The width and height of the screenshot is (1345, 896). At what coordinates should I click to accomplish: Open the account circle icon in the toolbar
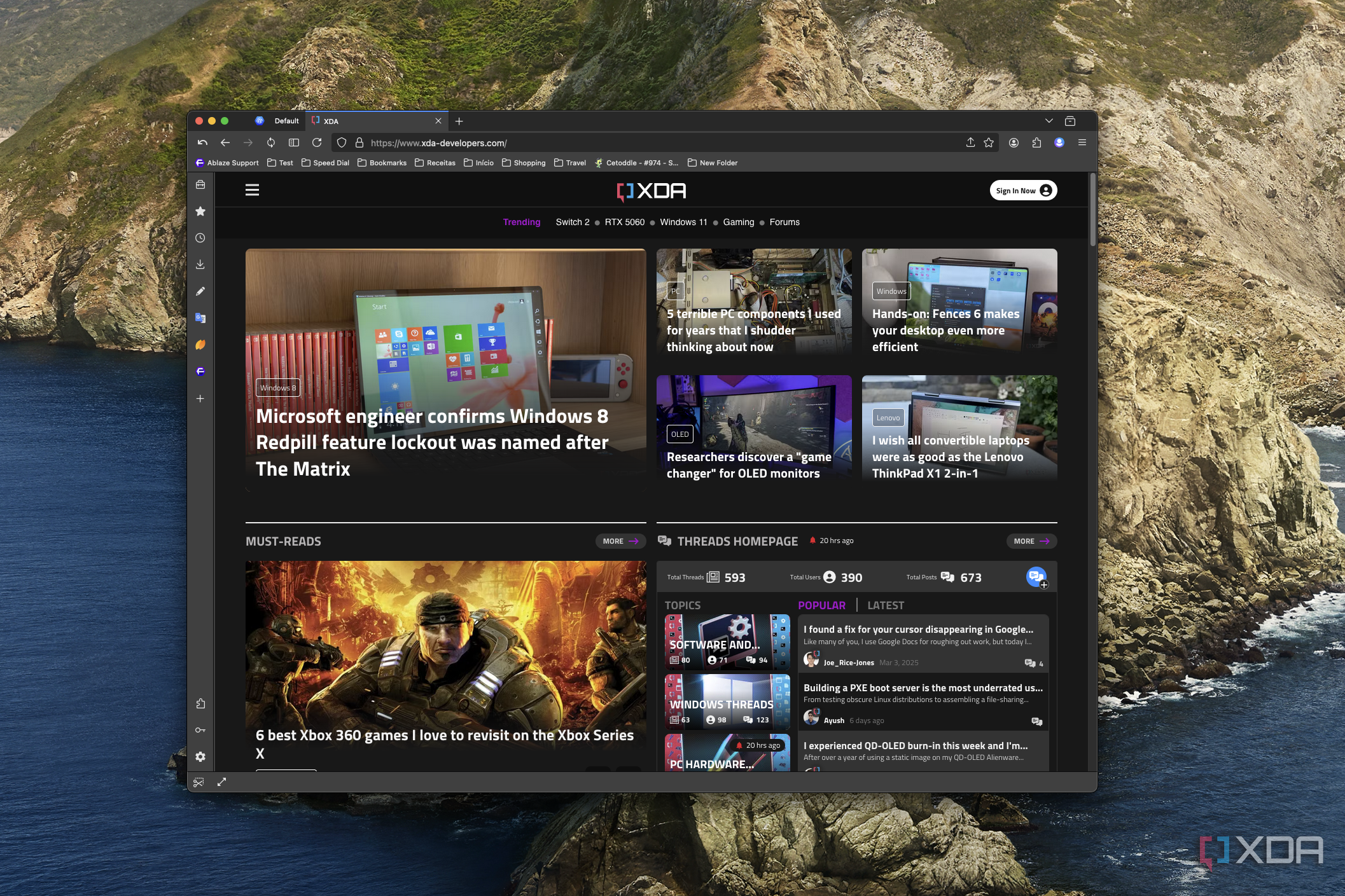1014,143
